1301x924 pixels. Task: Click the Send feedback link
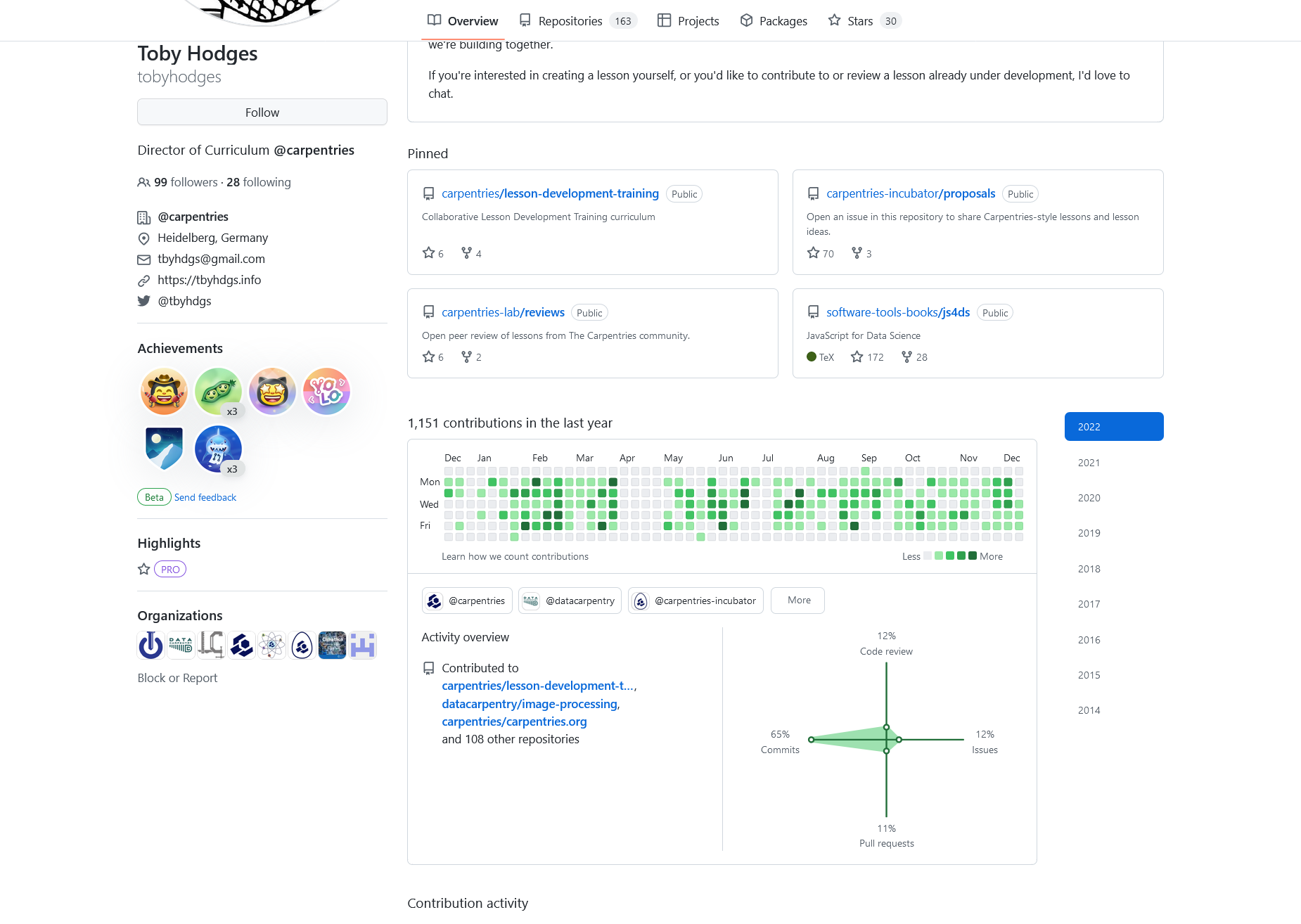point(205,497)
